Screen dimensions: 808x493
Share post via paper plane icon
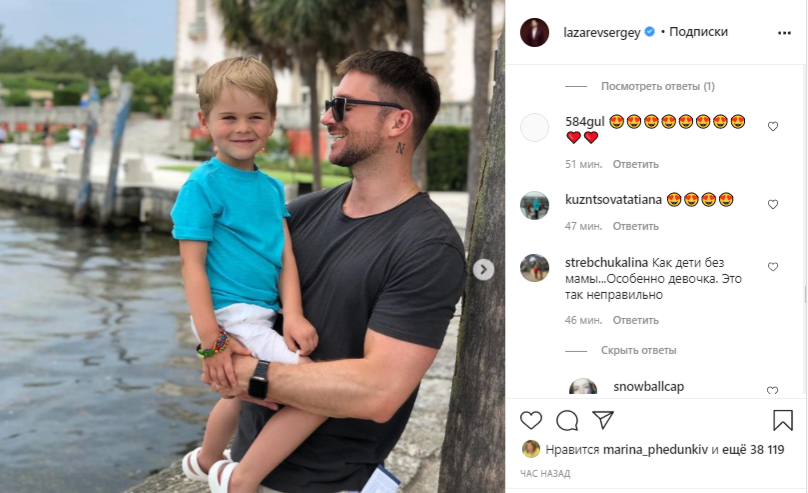(603, 420)
